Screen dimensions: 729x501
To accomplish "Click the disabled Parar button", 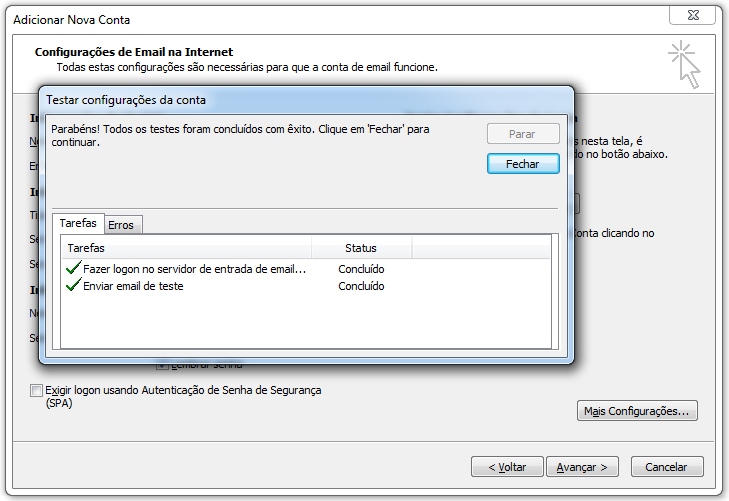I will [x=523, y=134].
